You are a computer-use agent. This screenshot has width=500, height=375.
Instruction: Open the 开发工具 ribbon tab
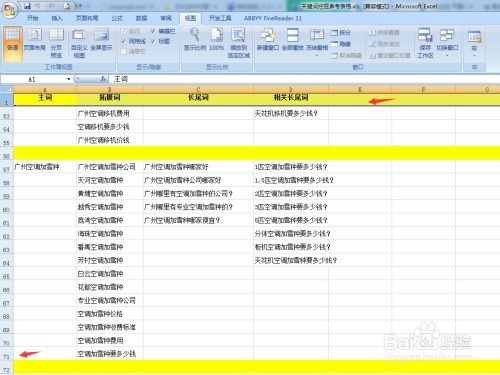(x=220, y=18)
